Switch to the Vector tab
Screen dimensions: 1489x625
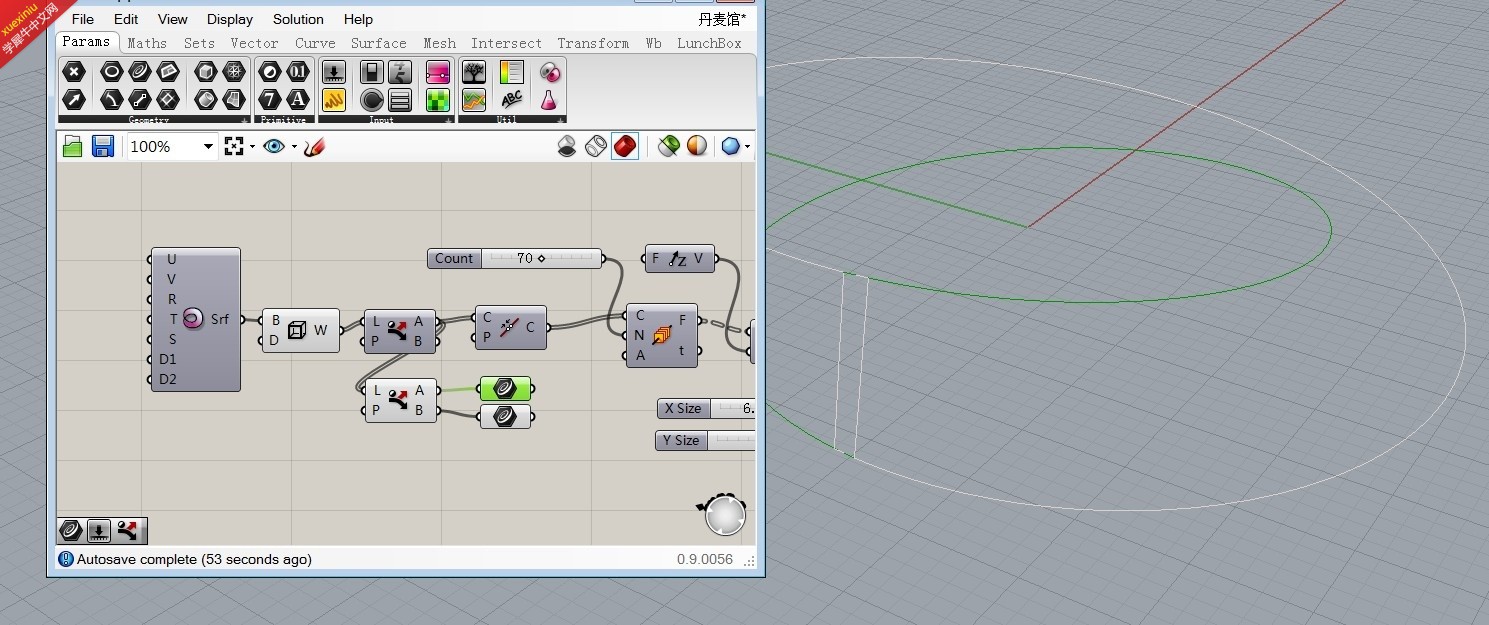[254, 43]
